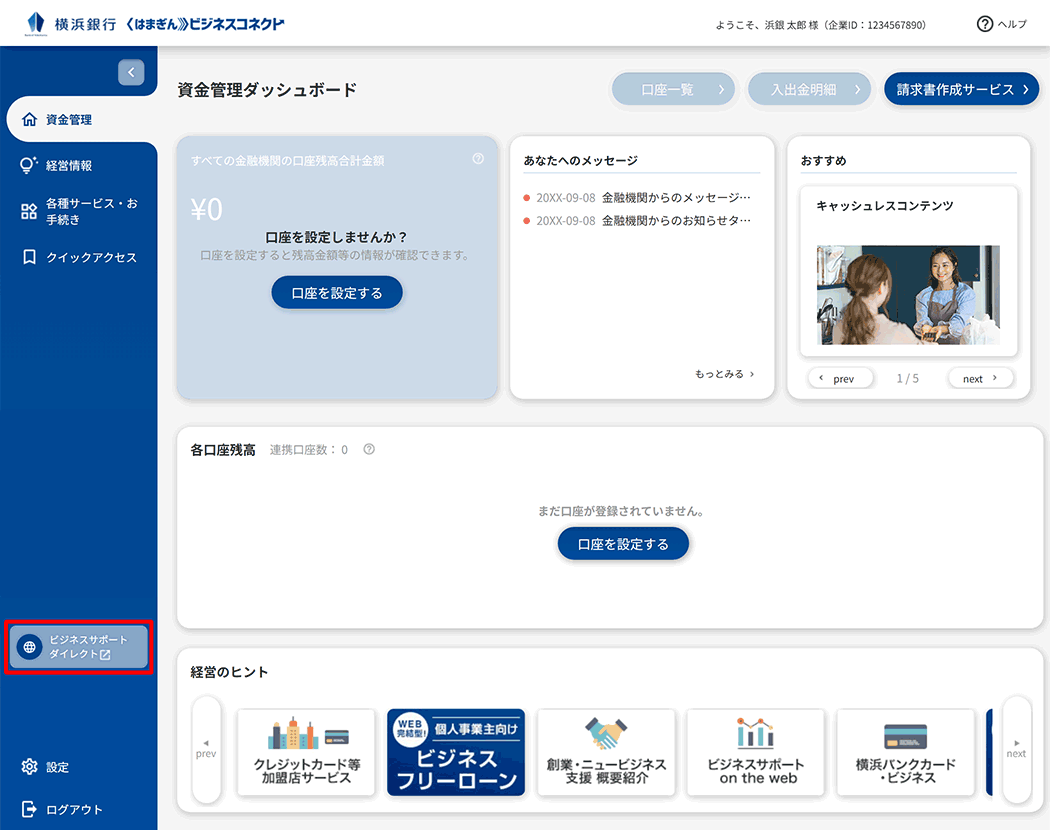Open the クレジットカード等加盟店サービス card

pos(306,753)
